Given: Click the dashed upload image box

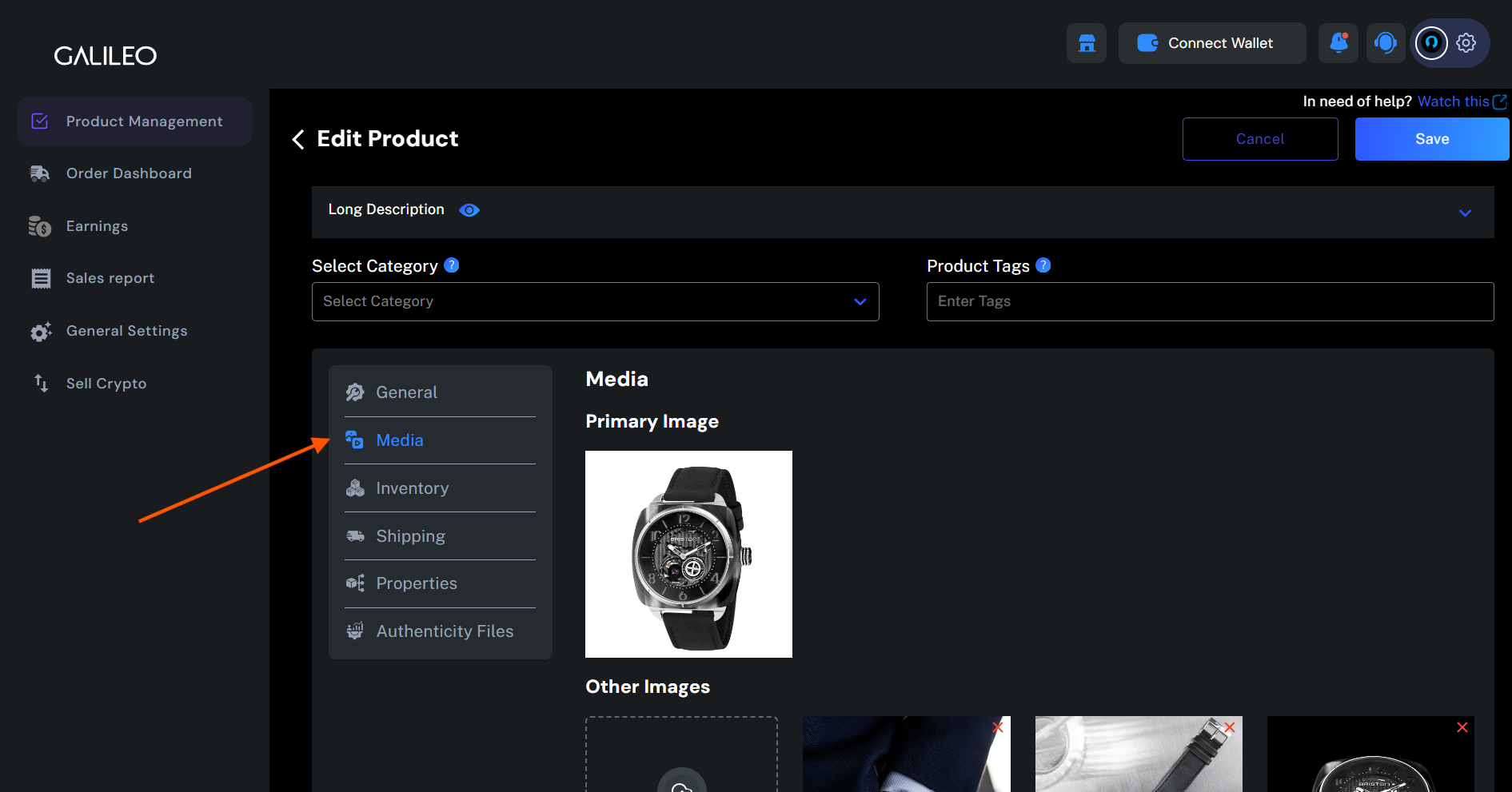Looking at the screenshot, I should pyautogui.click(x=681, y=754).
